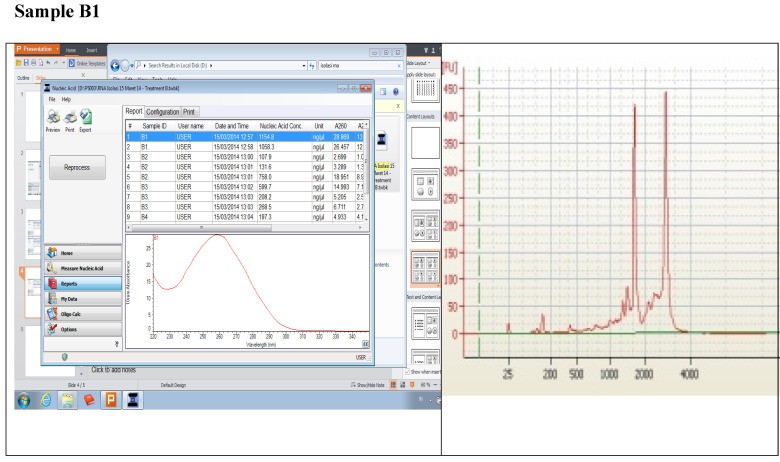Click the Show/Hide Note button
The image size is (780, 462).
pos(368,385)
